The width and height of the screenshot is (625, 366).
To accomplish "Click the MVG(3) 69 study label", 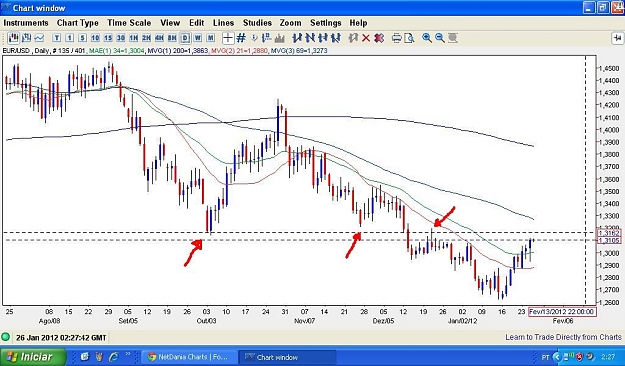I will [299, 51].
